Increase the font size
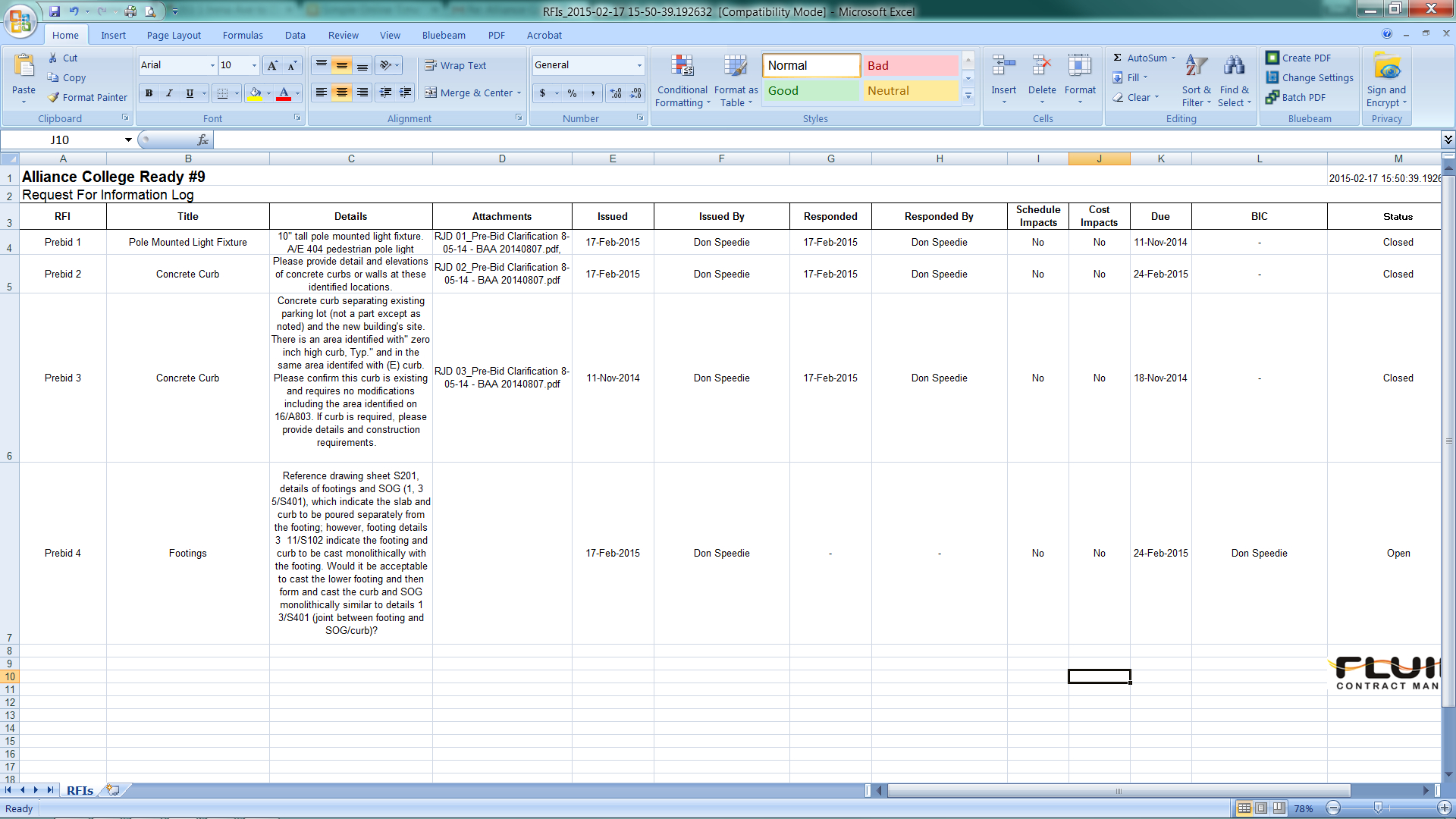 point(271,65)
